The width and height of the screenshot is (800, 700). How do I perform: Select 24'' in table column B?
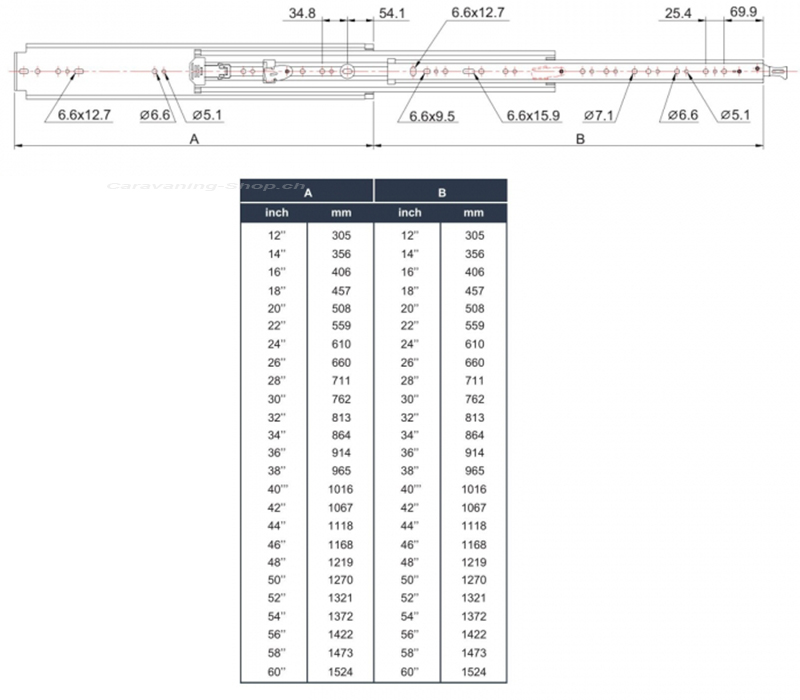pyautogui.click(x=410, y=344)
